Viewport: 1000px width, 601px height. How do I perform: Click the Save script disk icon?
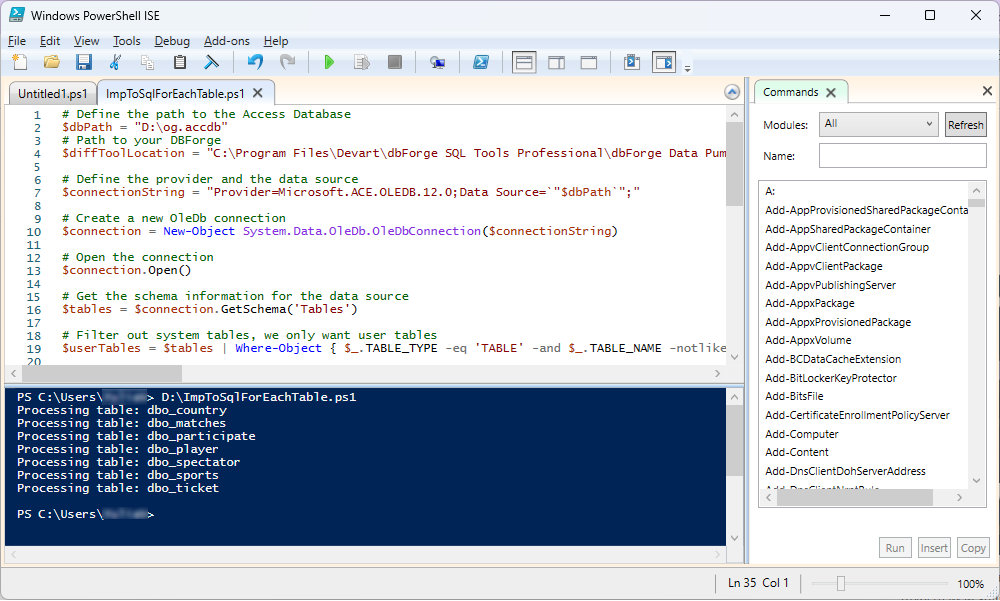84,62
